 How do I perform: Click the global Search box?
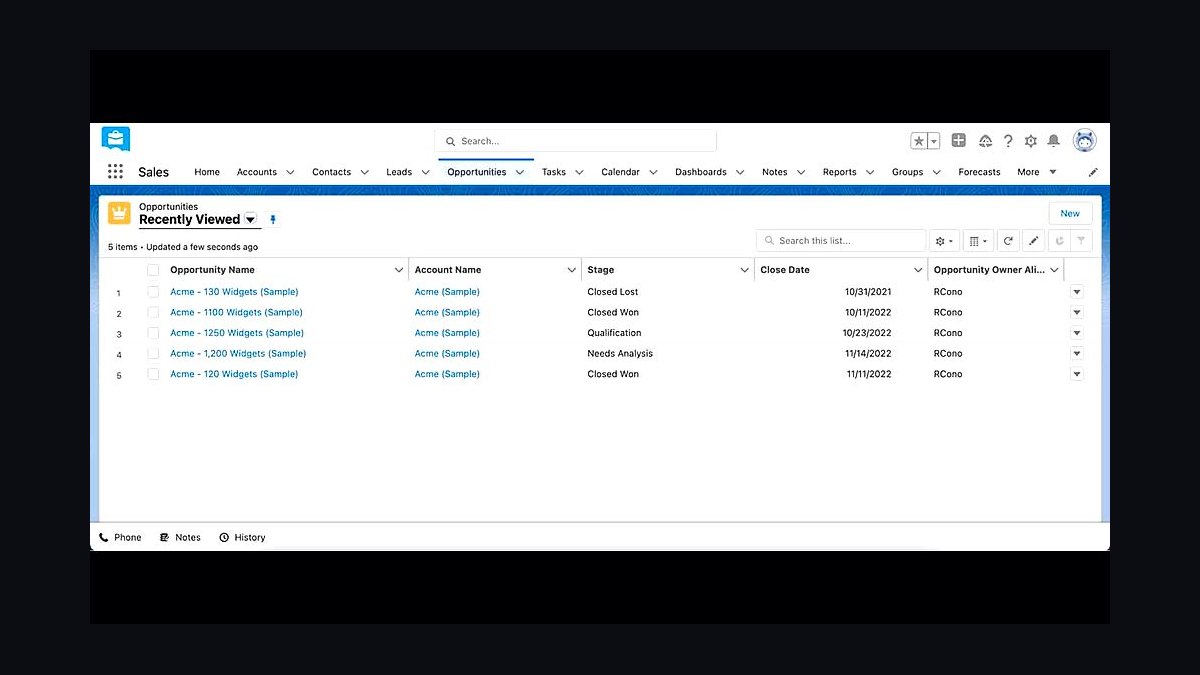point(575,141)
